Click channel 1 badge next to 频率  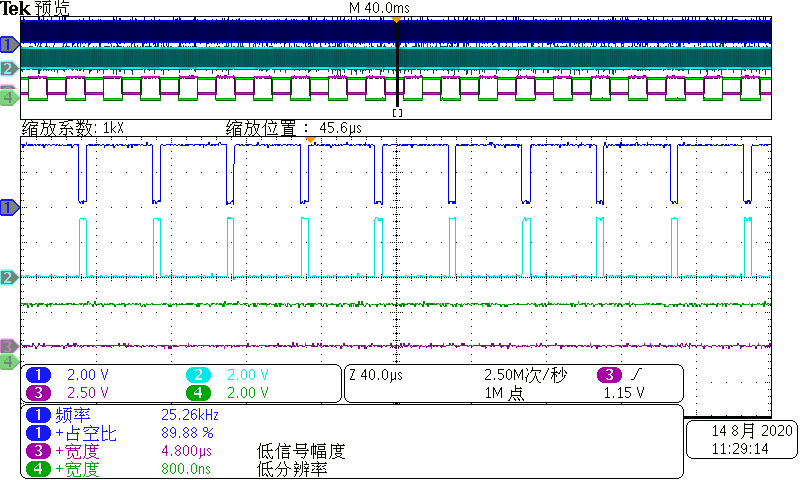tap(38, 415)
